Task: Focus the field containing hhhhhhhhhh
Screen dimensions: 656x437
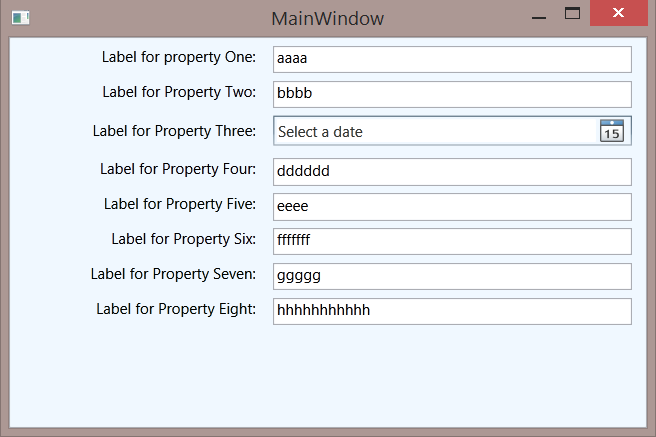Action: pos(452,312)
